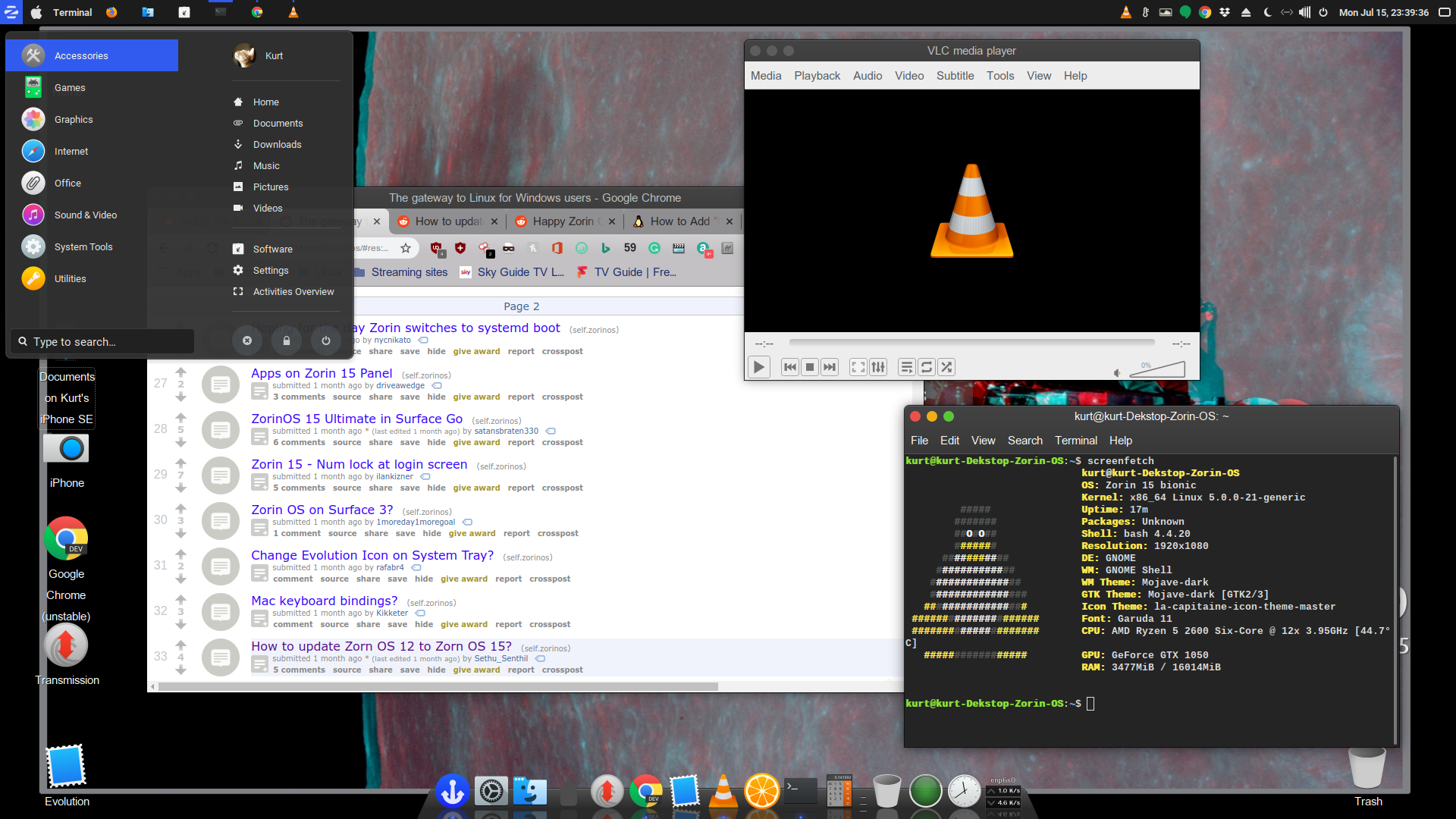This screenshot has height=819, width=1456.
Task: Open Transmission from the desktop icon
Action: [x=67, y=646]
